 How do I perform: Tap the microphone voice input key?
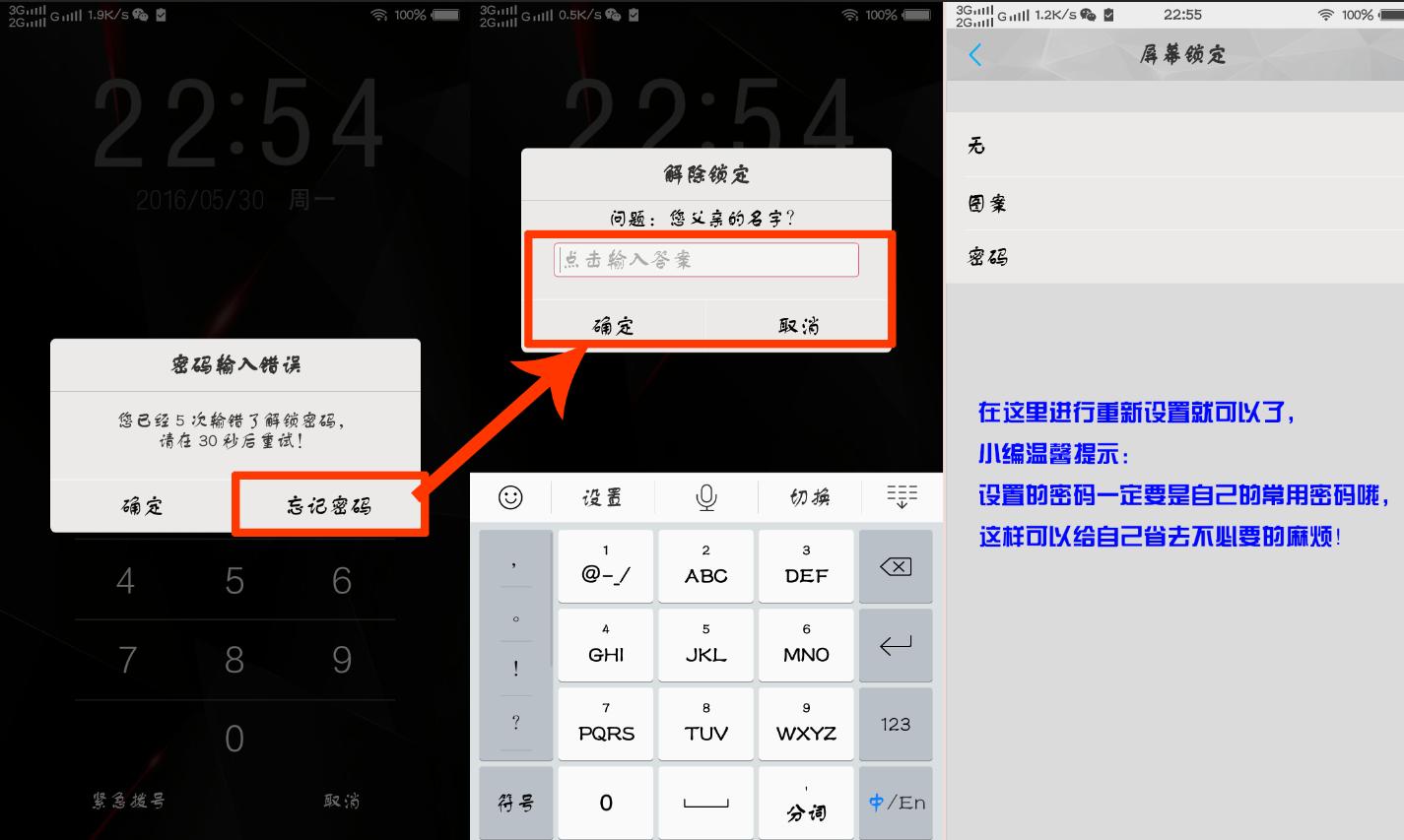coord(705,496)
